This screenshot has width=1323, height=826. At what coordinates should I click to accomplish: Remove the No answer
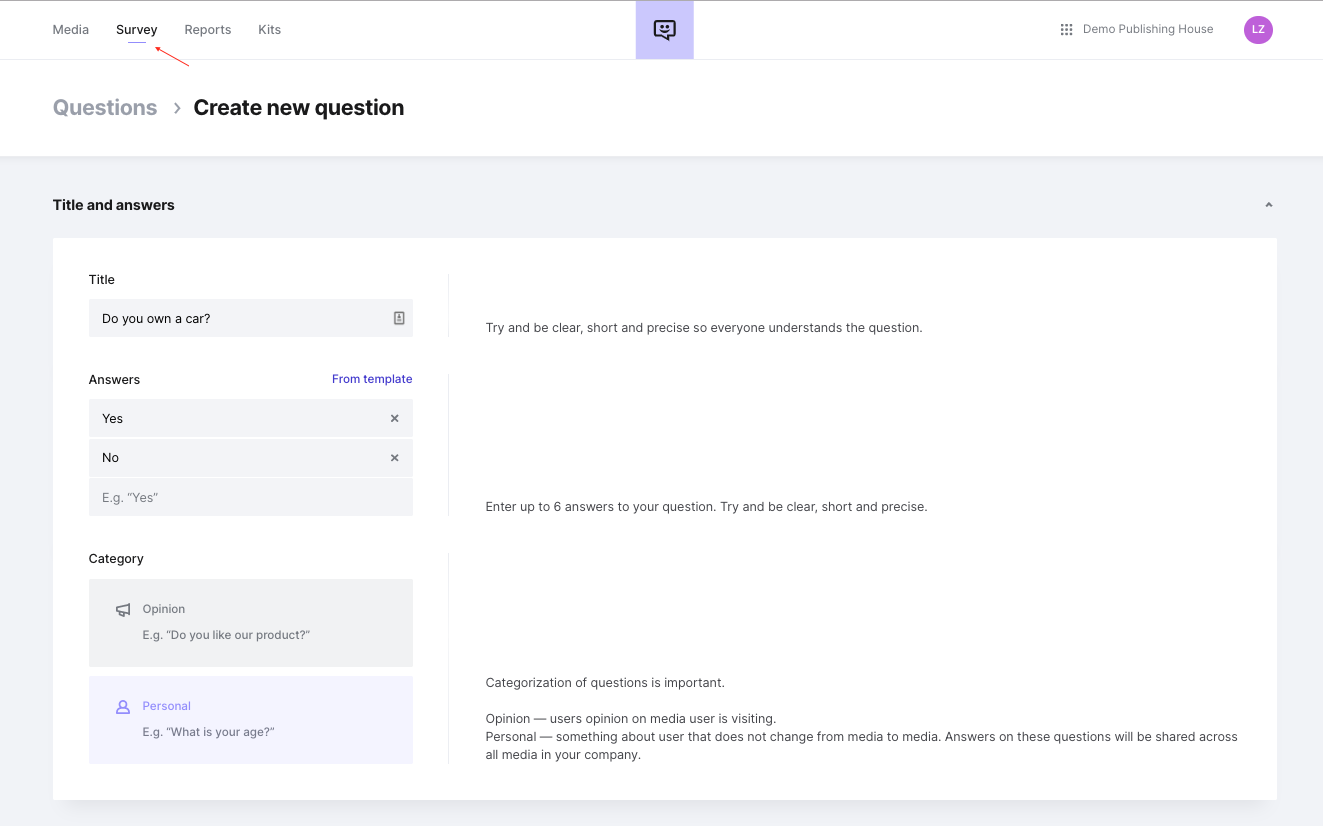tap(394, 458)
